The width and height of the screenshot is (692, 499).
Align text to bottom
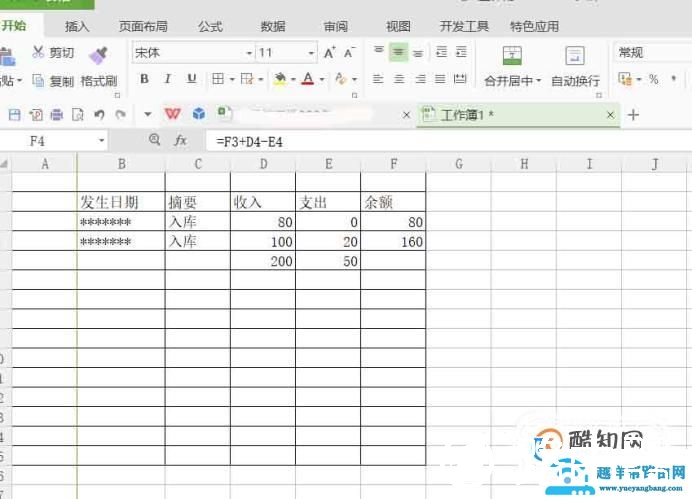pos(418,53)
